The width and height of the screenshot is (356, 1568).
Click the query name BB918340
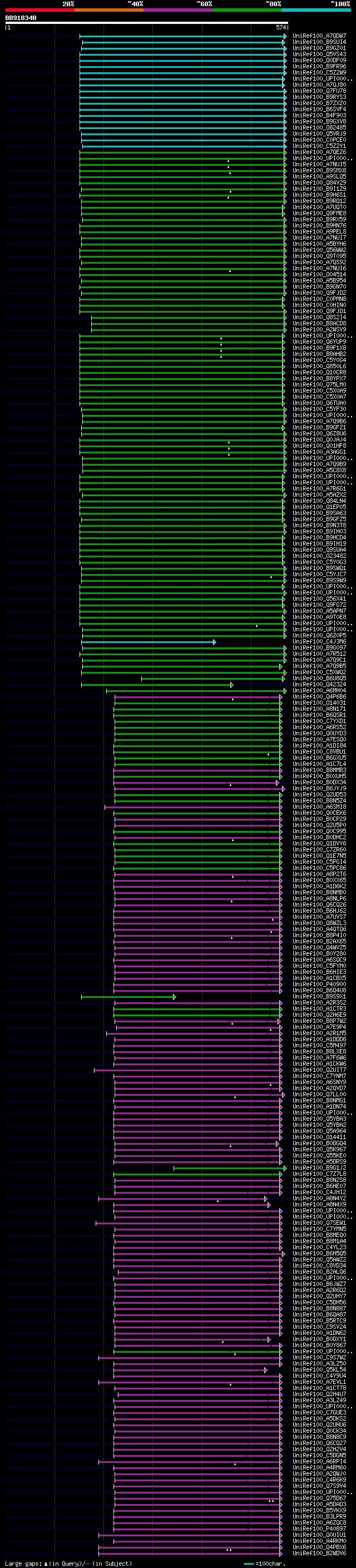[21, 18]
